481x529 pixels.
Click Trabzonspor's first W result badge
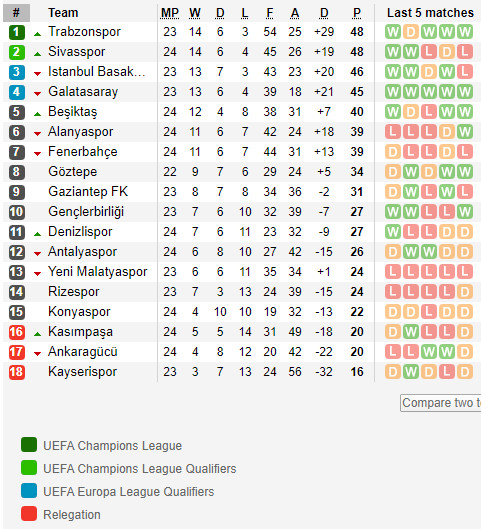click(x=393, y=32)
